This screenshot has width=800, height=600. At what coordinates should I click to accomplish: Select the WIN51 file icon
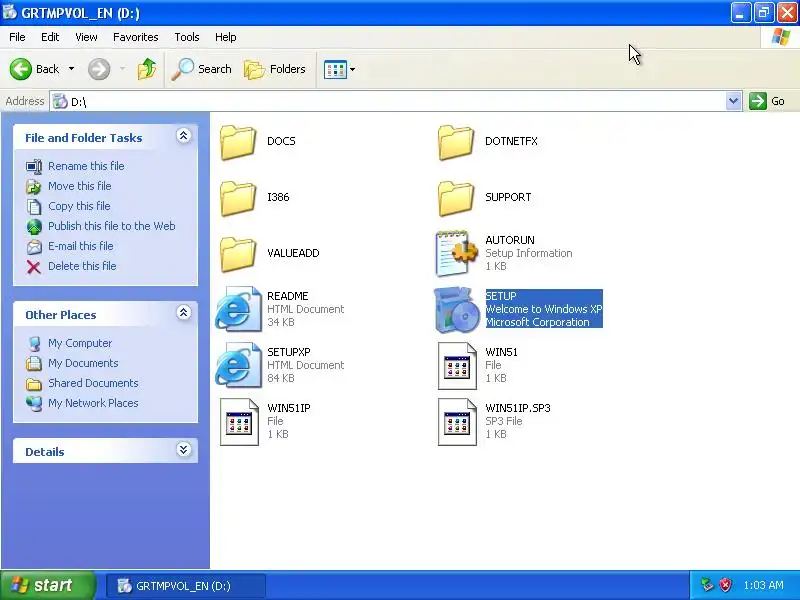[457, 366]
